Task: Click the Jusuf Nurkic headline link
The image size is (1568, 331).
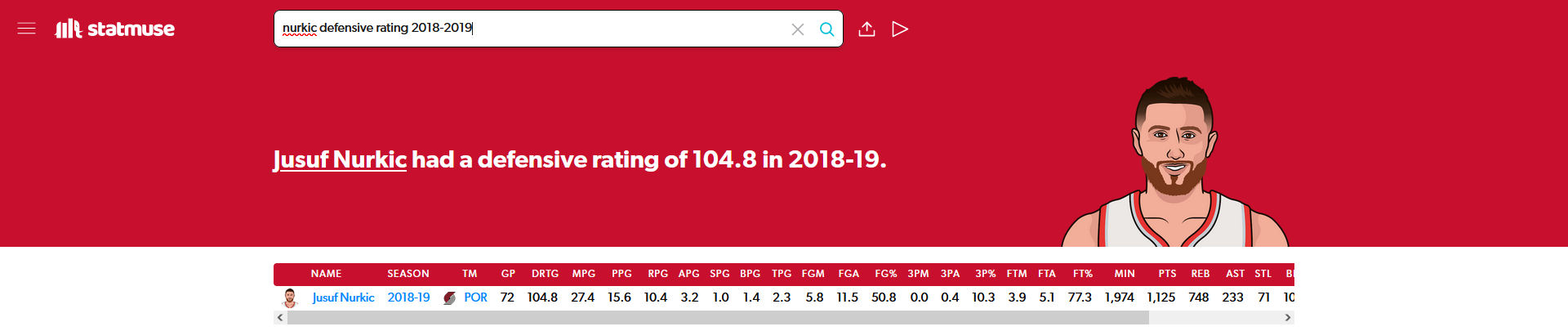Action: point(340,159)
